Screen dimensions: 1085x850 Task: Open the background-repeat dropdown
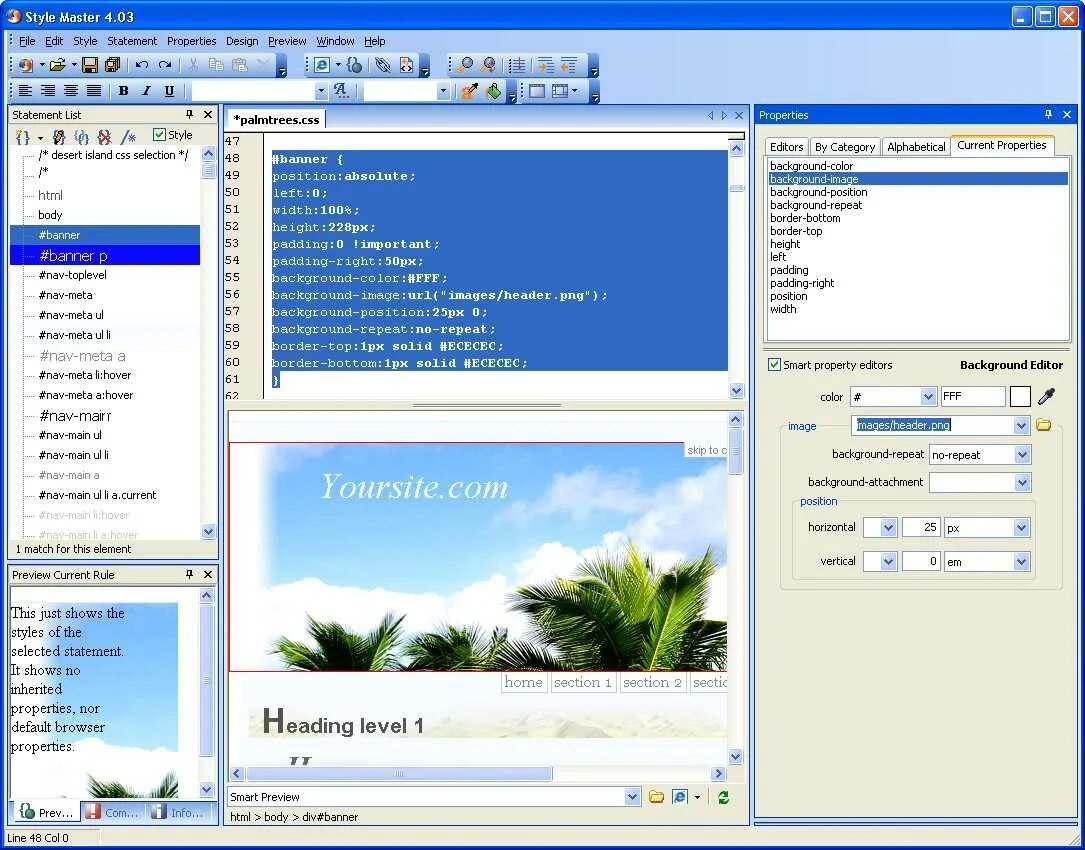click(x=1023, y=455)
